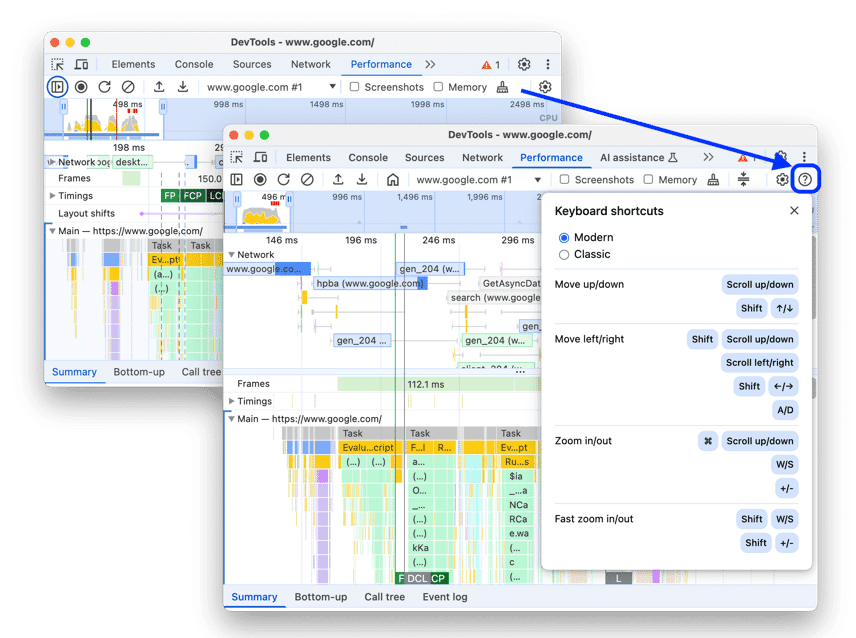Toggle device toolbar icon in front window

coord(260,157)
